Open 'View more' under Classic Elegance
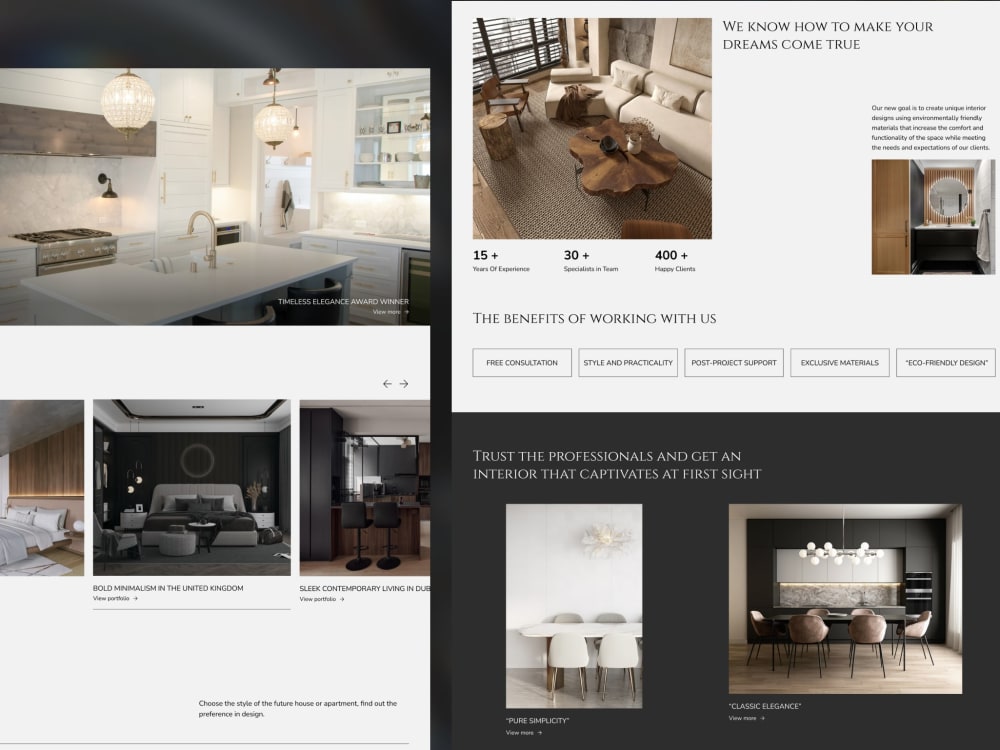Screen dimensions: 1000x750 point(747,718)
